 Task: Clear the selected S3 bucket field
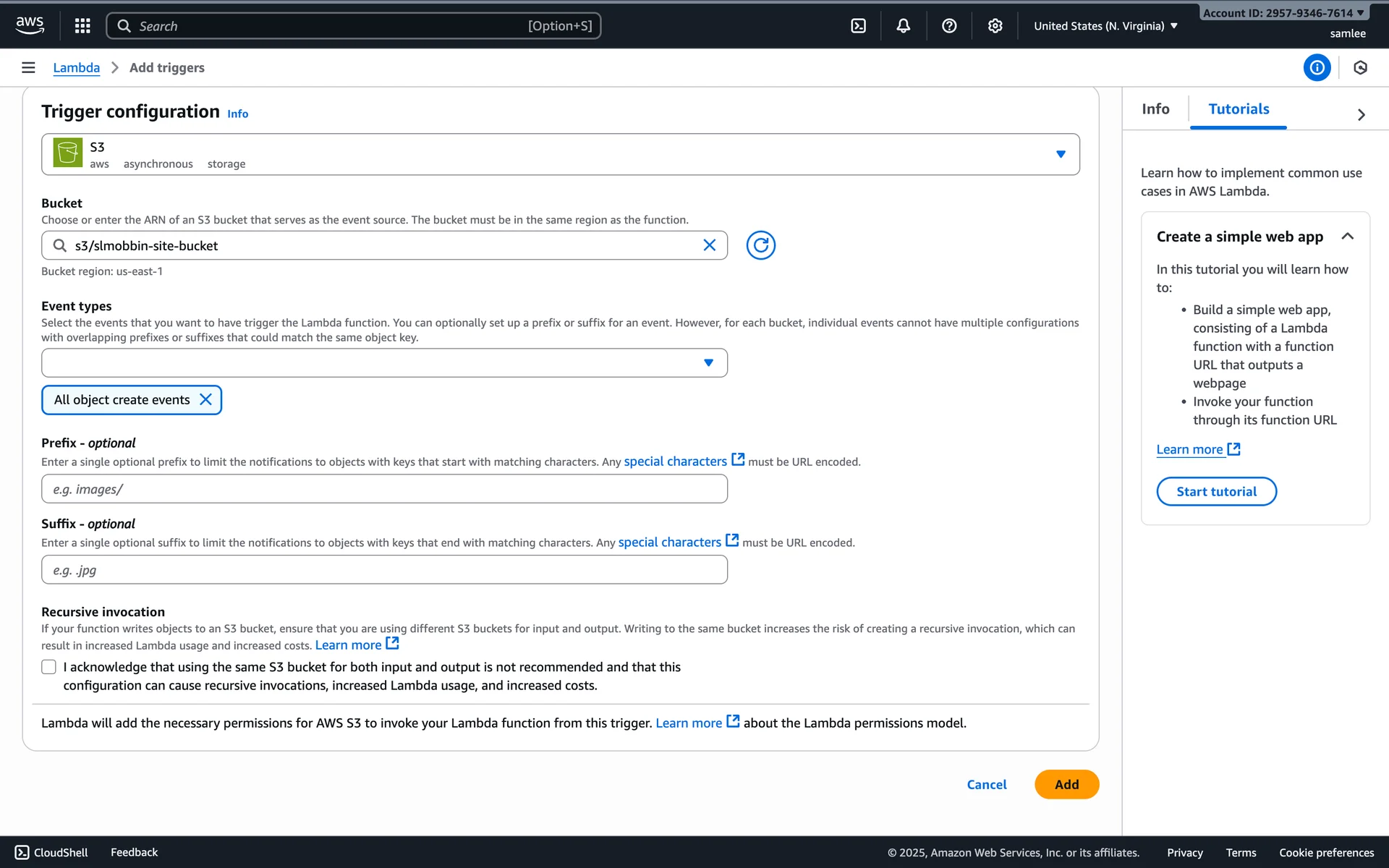709,245
